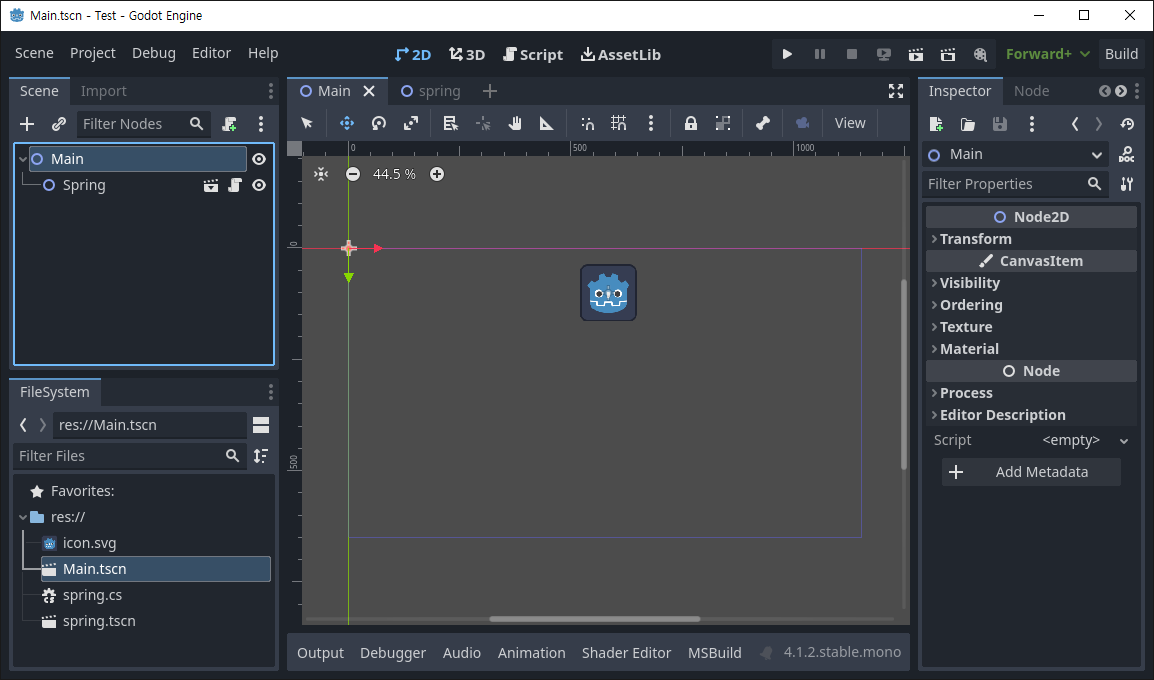Screen dimensions: 1154x680
Task: Open the Debug menu
Action: tap(154, 54)
